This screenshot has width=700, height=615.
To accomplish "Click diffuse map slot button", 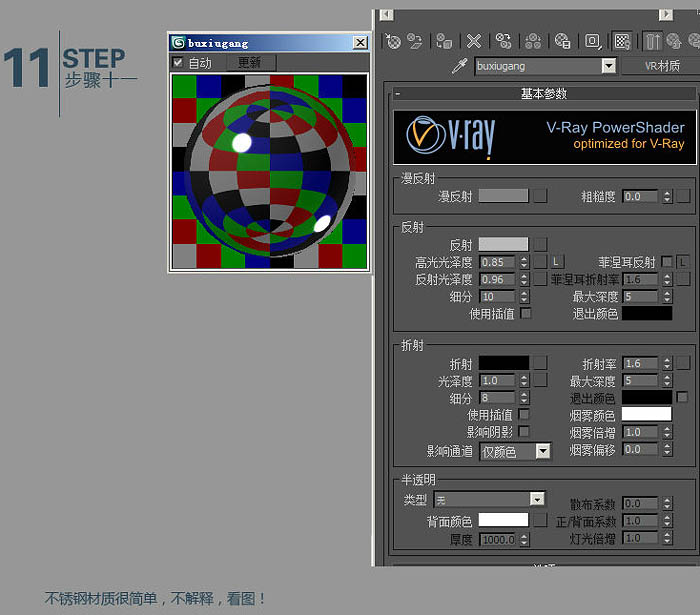I will 540,195.
